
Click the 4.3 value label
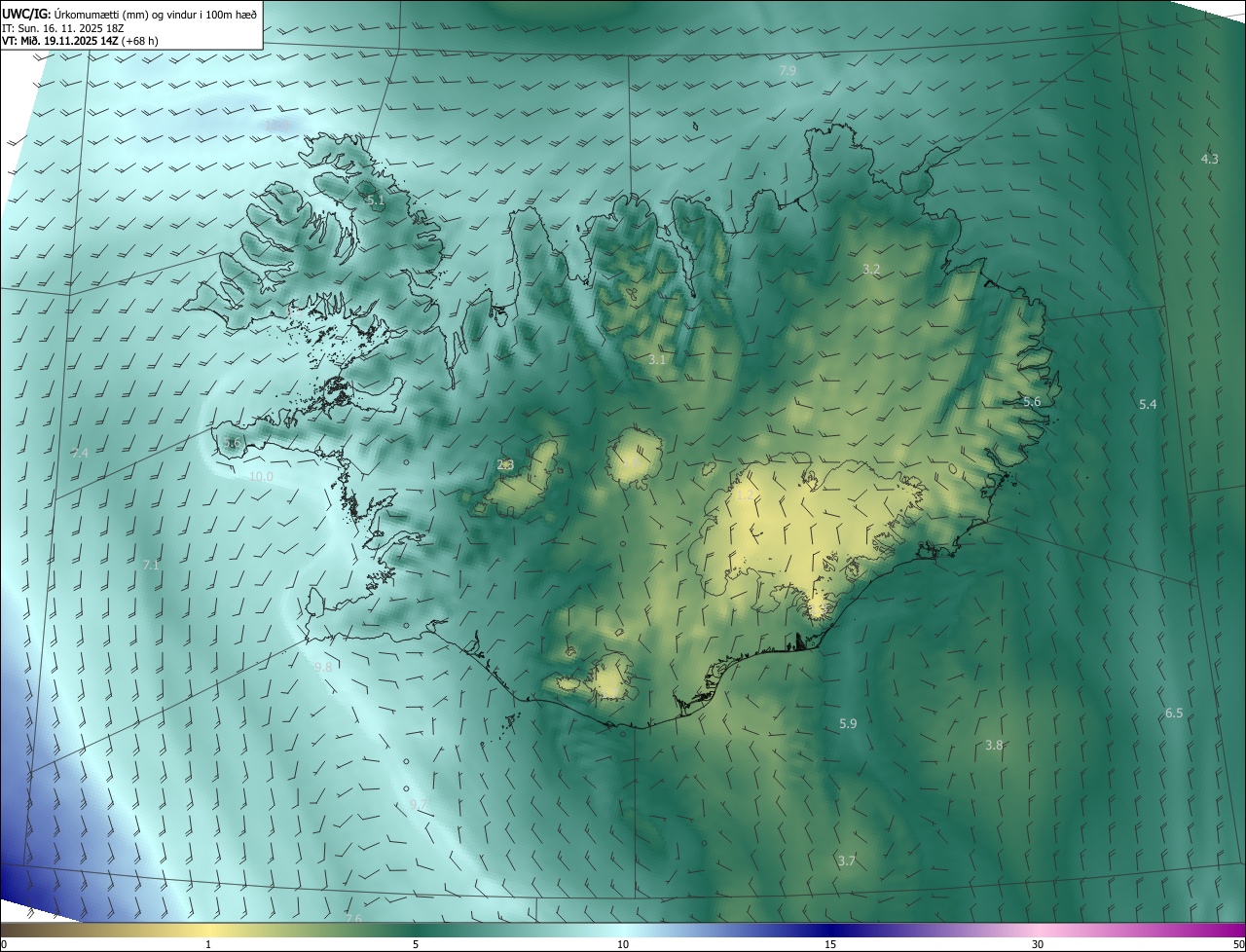(x=1209, y=159)
